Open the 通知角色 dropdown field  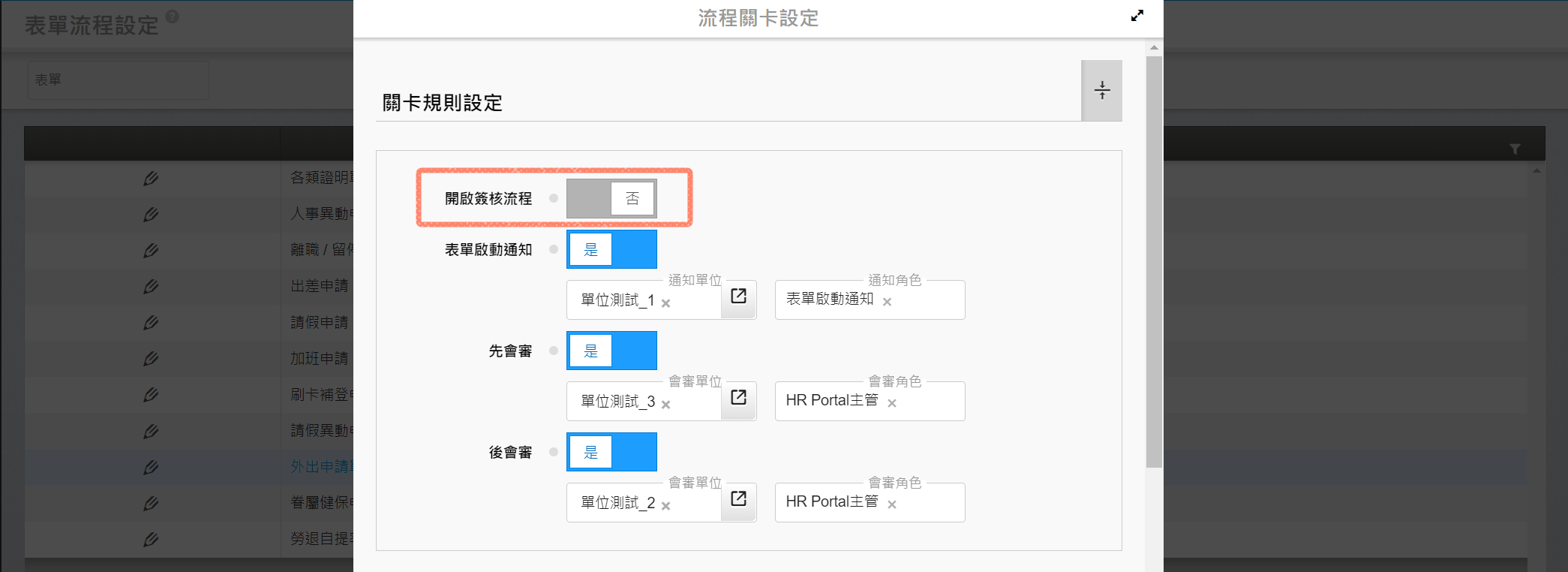tap(929, 300)
